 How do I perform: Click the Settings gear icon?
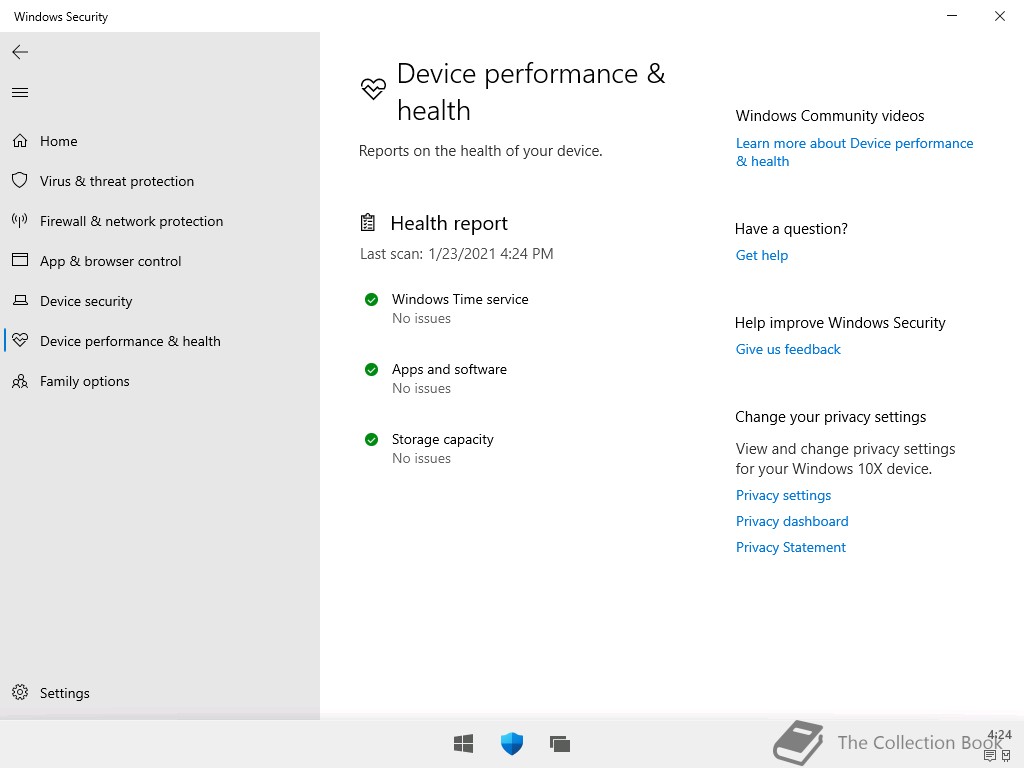[20, 692]
